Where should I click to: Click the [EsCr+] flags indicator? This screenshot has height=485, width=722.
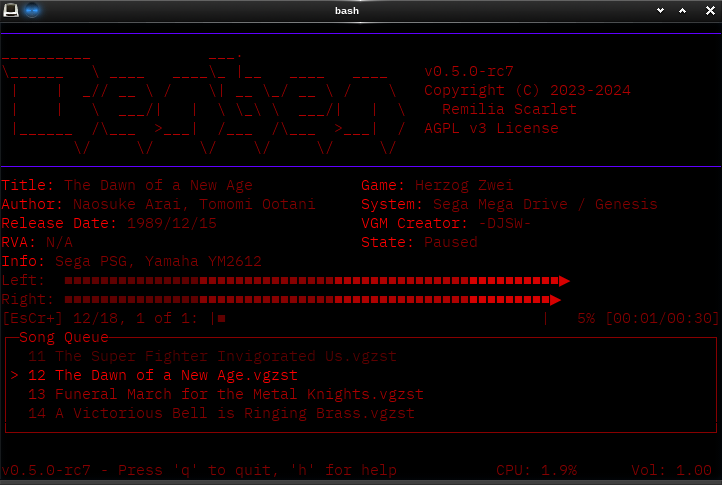(x=32, y=318)
